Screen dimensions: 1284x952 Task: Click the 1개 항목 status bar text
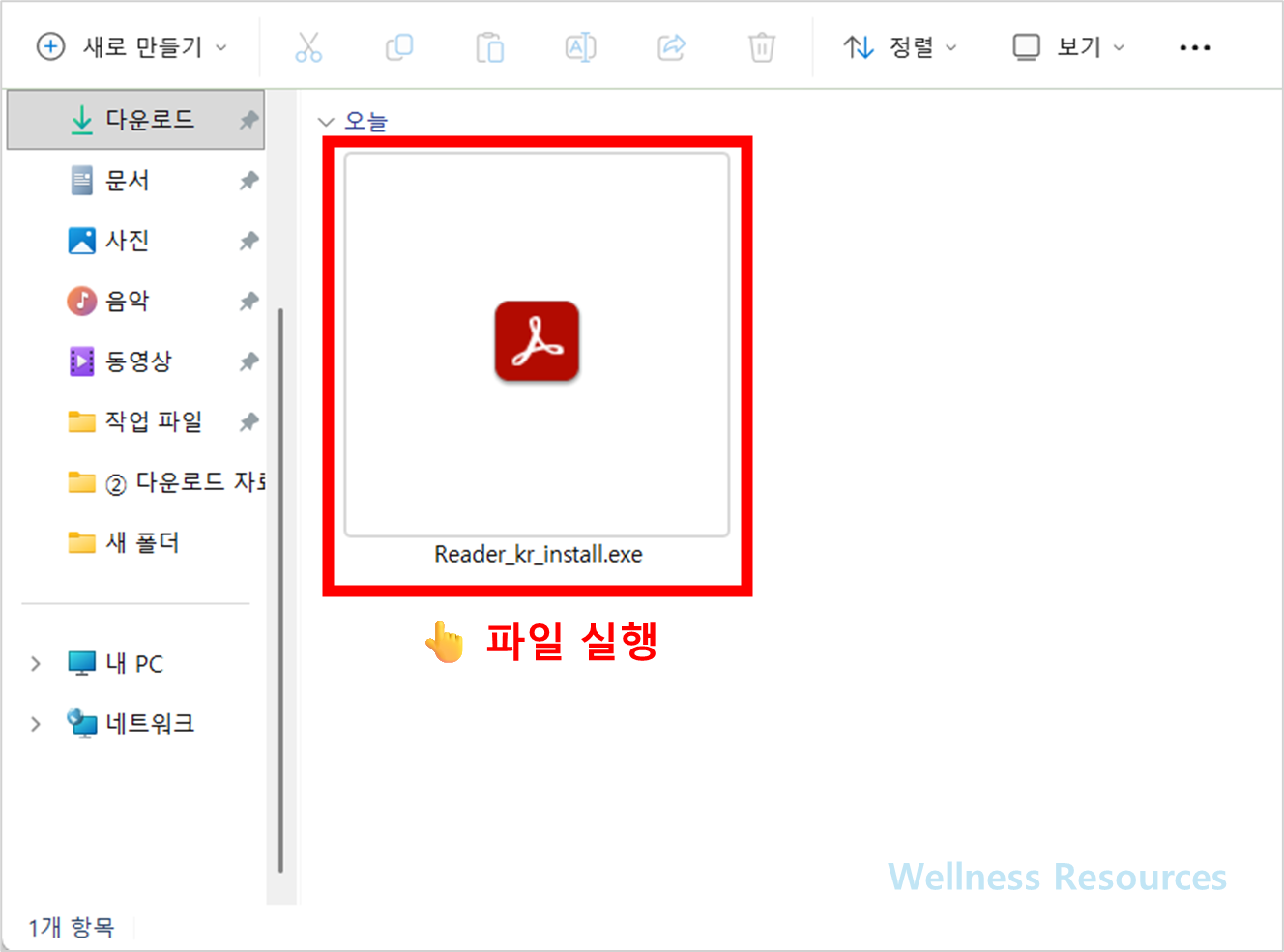click(72, 927)
